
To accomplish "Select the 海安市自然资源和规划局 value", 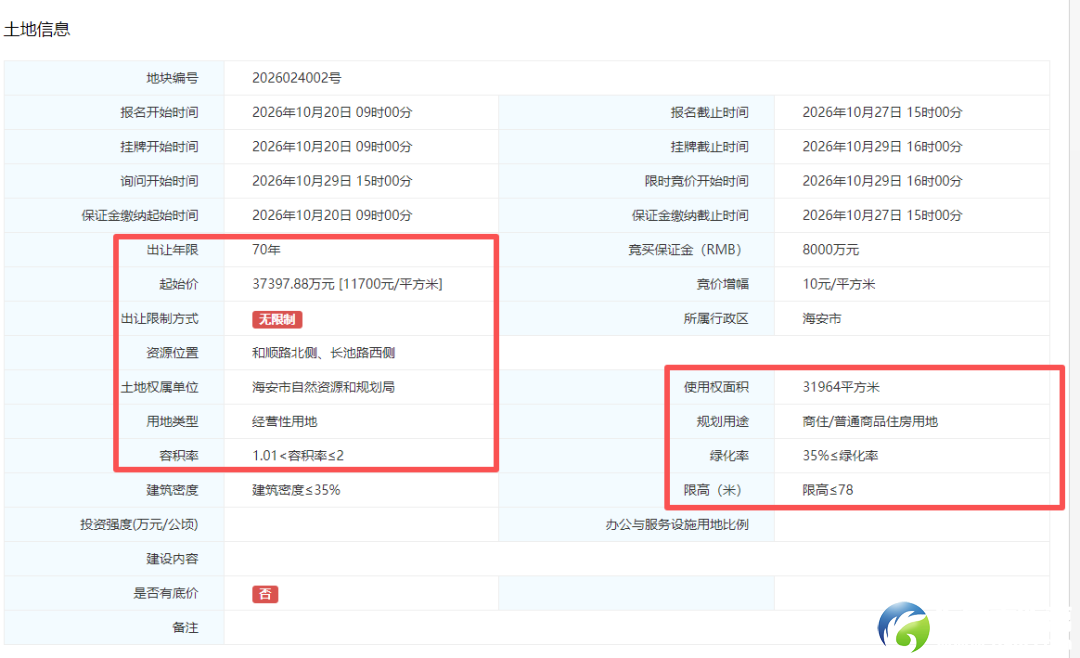I will click(x=324, y=387).
